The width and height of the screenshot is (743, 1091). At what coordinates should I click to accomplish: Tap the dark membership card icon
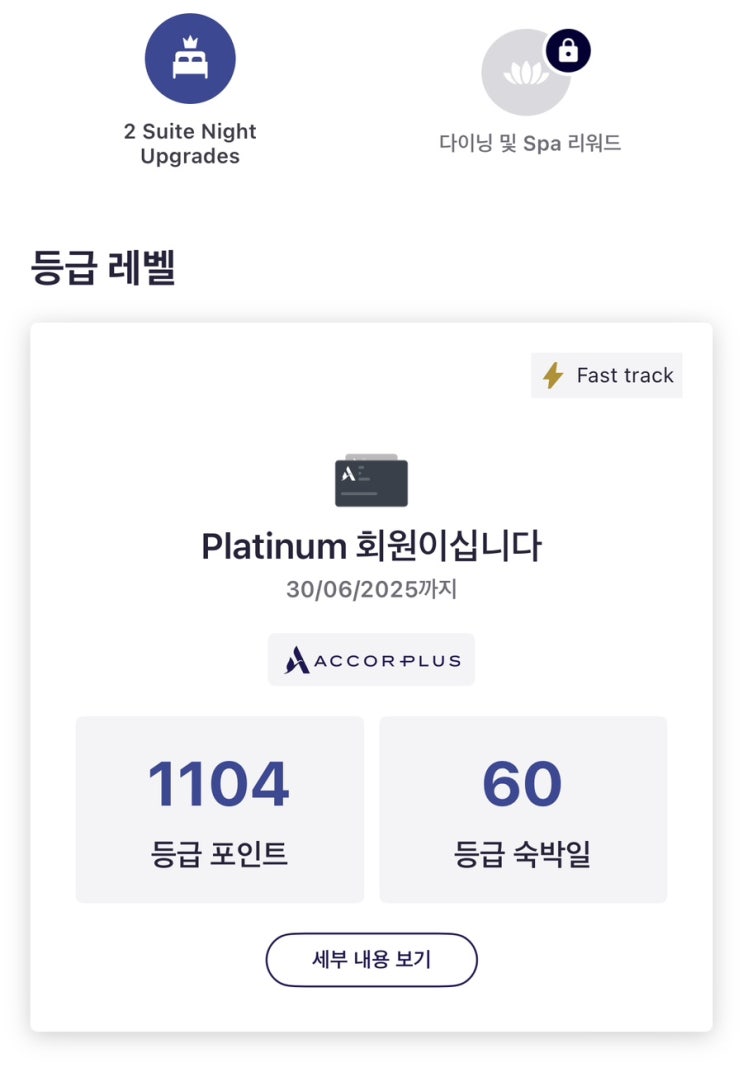click(x=371, y=481)
